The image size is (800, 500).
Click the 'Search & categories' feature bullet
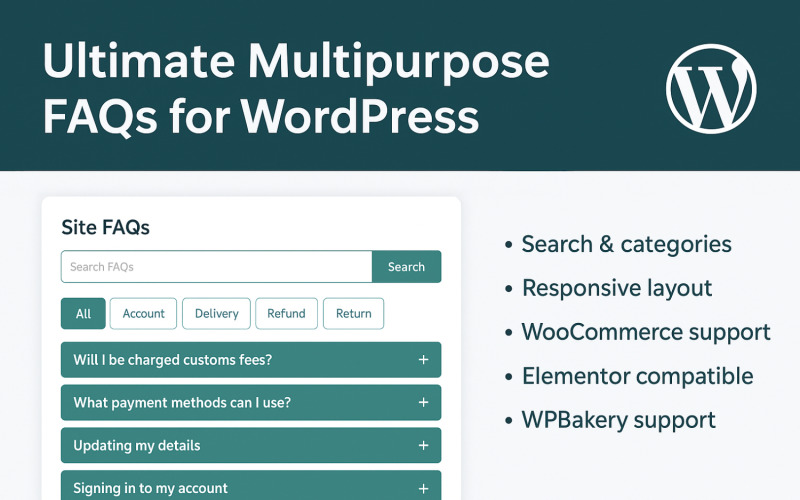(626, 244)
